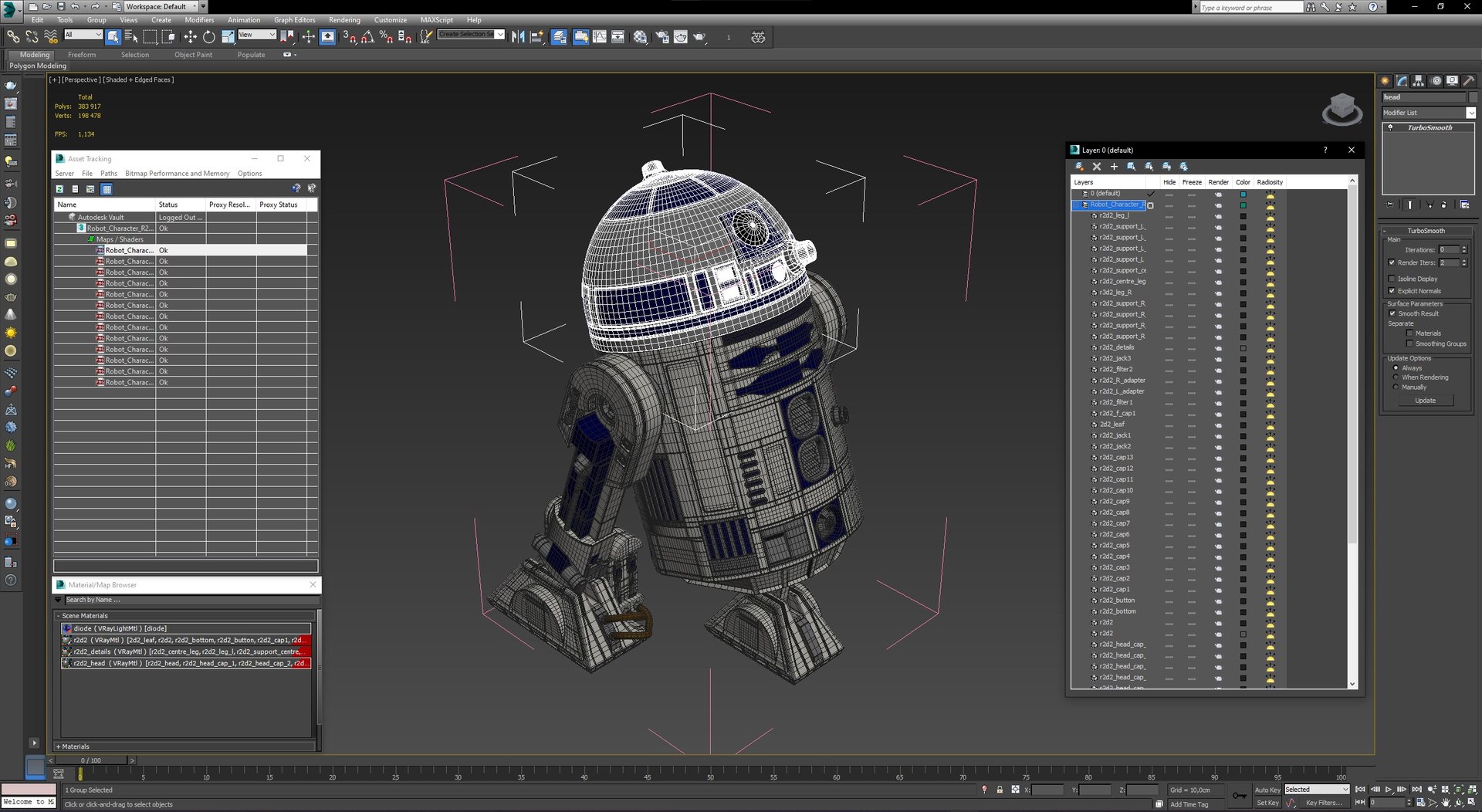
Task: Open the Hierarchy command panel tab
Action: (1419, 81)
